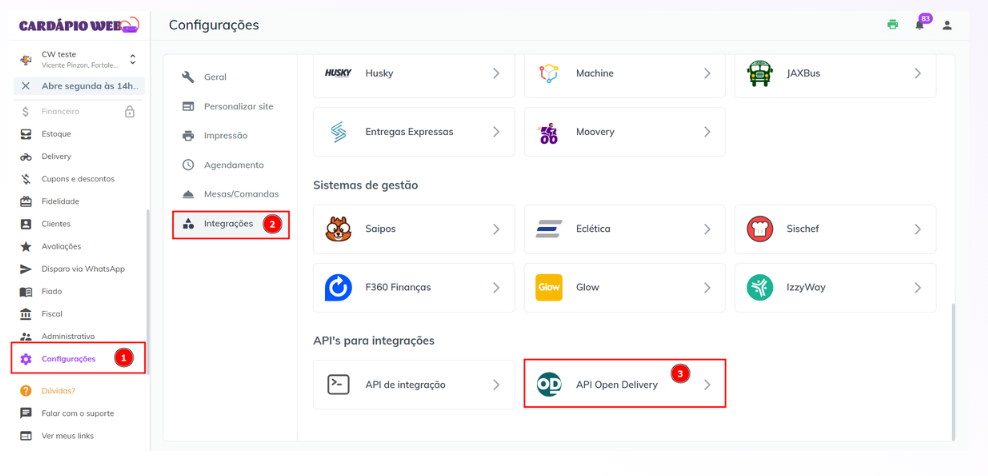Open the user profile icon
This screenshot has height=476, width=988.
[x=946, y=25]
